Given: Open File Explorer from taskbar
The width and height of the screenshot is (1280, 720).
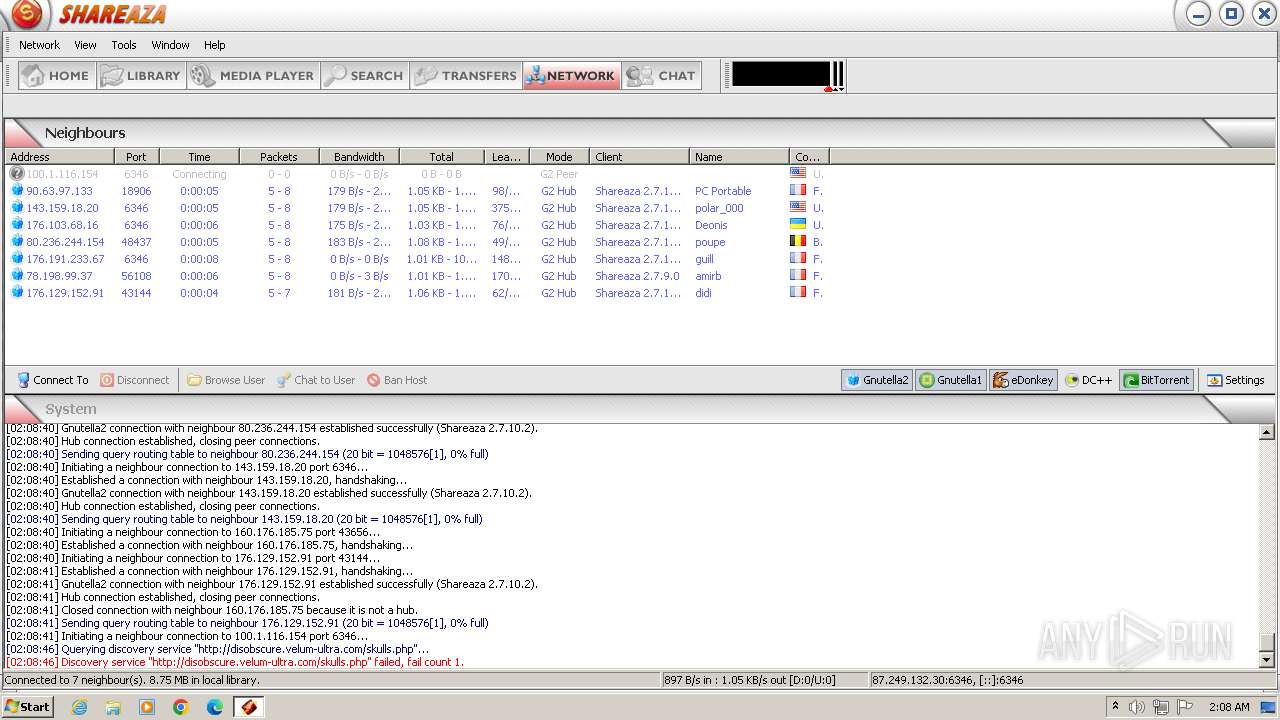Looking at the screenshot, I should 113,707.
